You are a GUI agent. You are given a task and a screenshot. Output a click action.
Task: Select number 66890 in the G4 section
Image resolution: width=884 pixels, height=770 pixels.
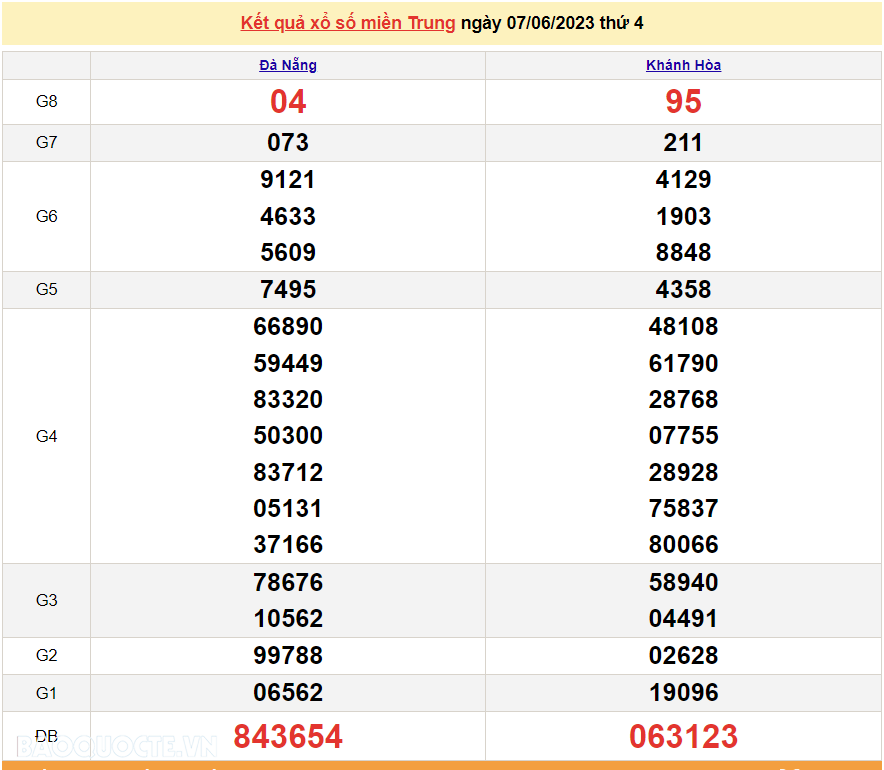[x=287, y=326]
